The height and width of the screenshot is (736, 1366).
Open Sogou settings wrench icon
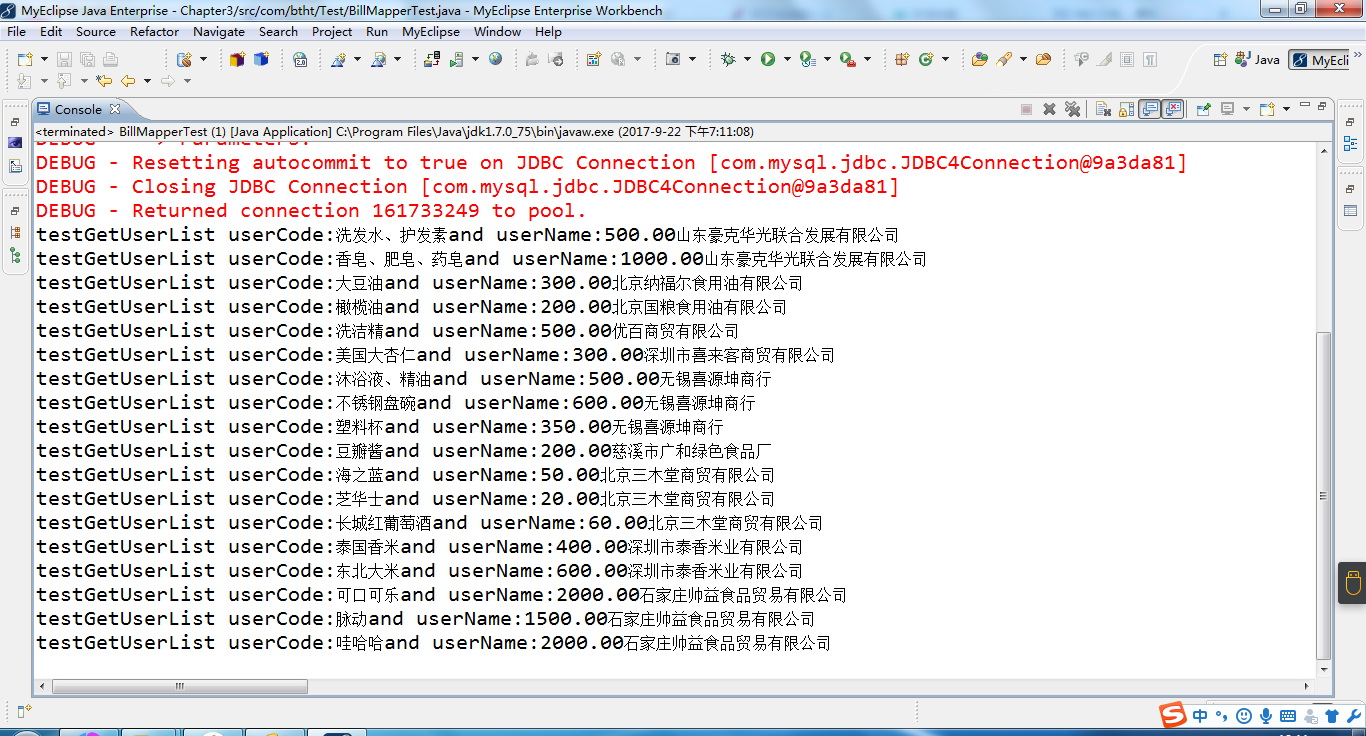point(1354,715)
